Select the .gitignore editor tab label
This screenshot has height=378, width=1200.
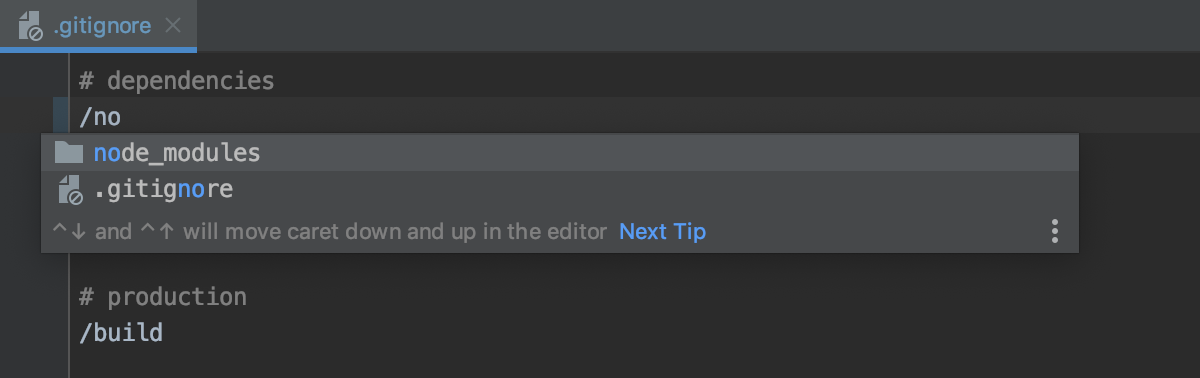coord(102,26)
